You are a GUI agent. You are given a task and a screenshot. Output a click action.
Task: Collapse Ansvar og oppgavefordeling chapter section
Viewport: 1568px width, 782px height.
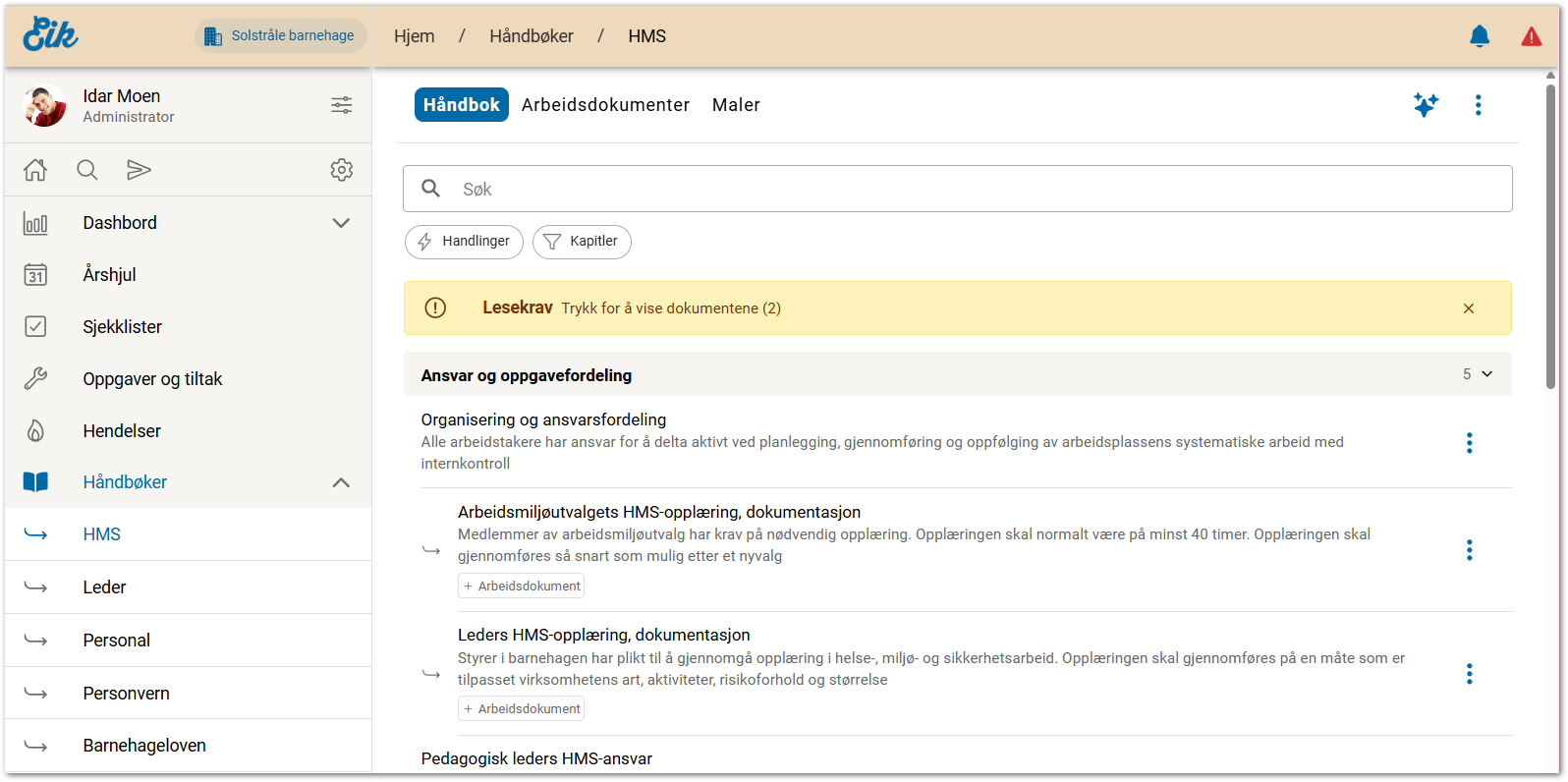tap(1486, 374)
